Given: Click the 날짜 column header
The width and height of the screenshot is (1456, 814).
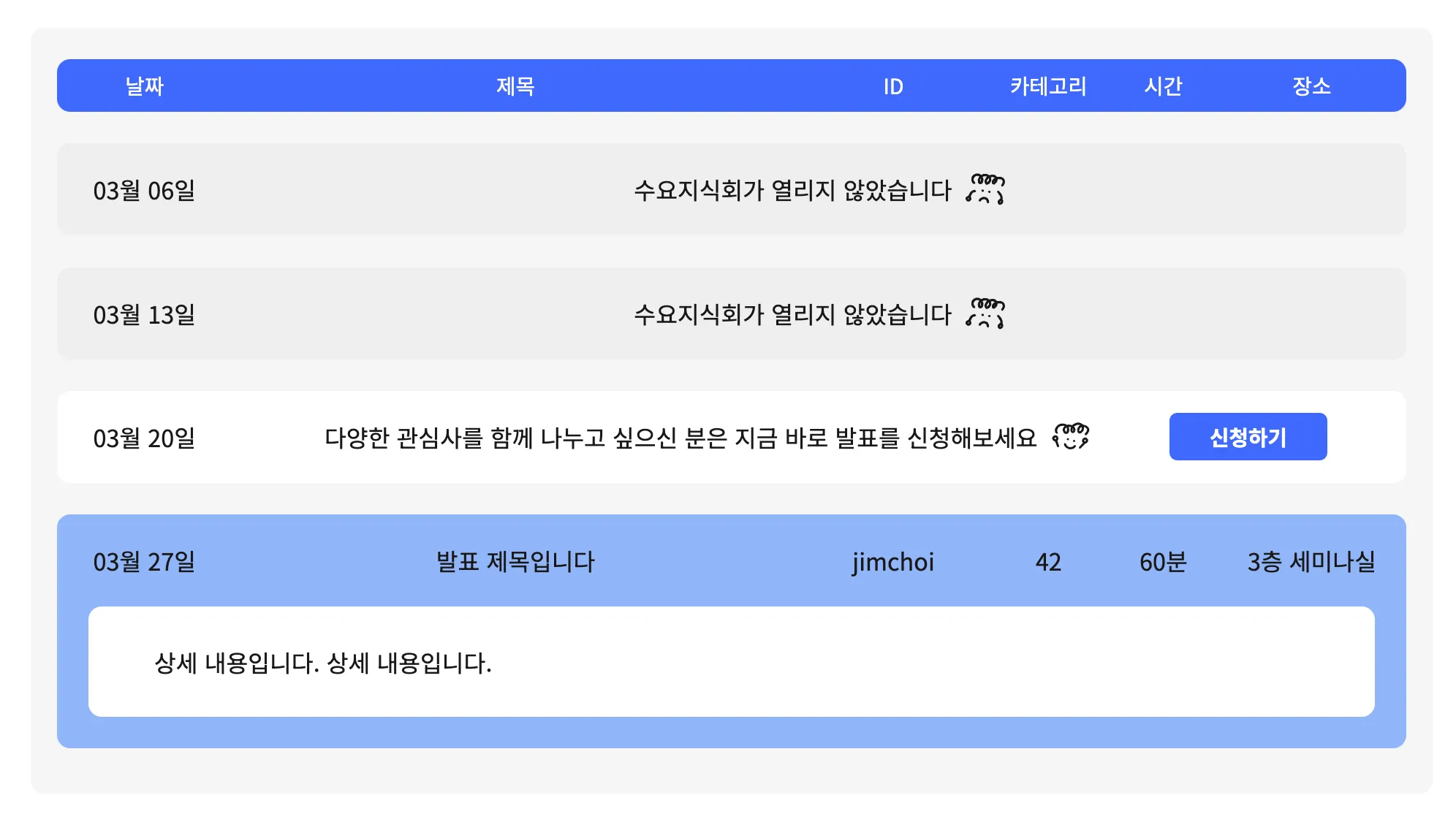Looking at the screenshot, I should [x=144, y=86].
